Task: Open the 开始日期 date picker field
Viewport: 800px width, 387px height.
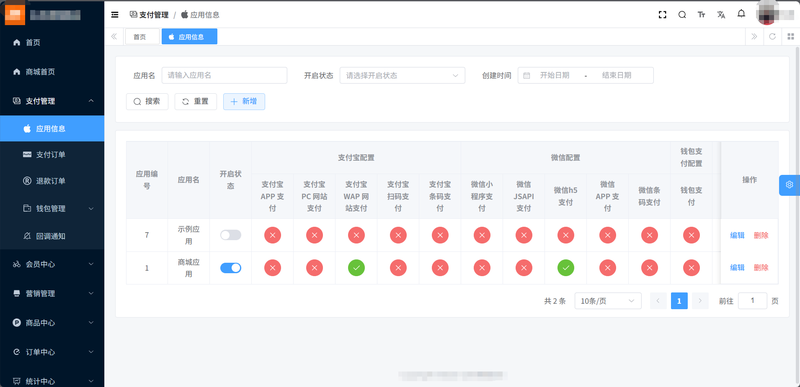Action: tap(555, 75)
